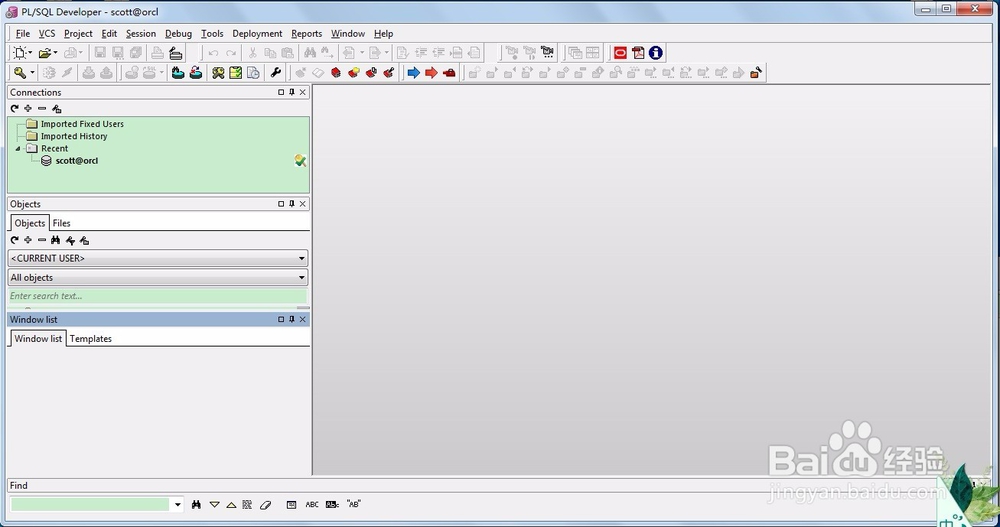Toggle the pin on Window list panel
This screenshot has width=1000, height=527.
click(291, 320)
